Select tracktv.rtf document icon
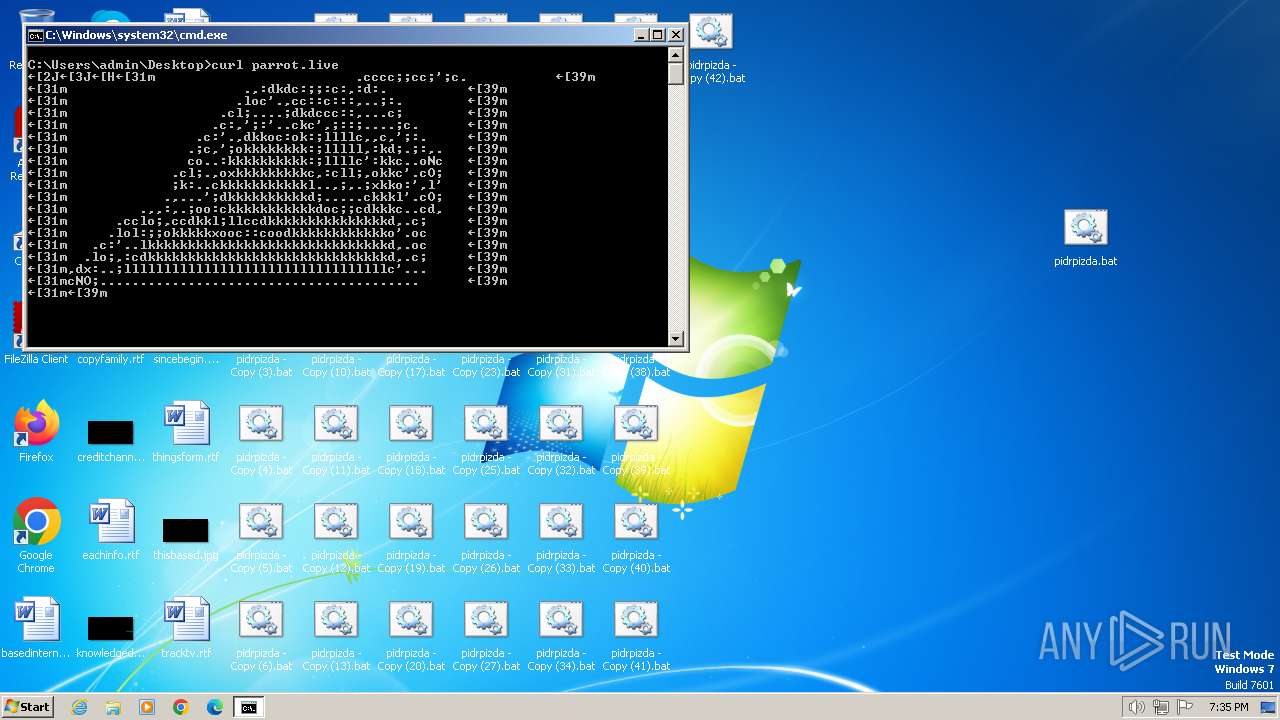 coord(186,620)
